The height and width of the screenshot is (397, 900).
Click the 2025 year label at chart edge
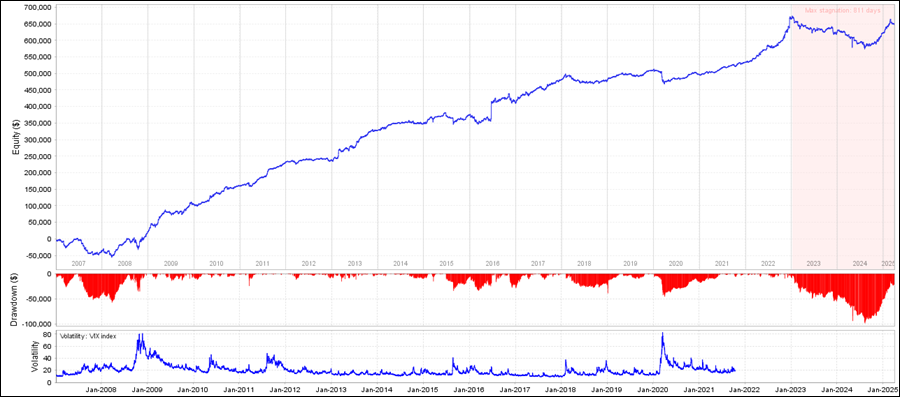coord(887,263)
